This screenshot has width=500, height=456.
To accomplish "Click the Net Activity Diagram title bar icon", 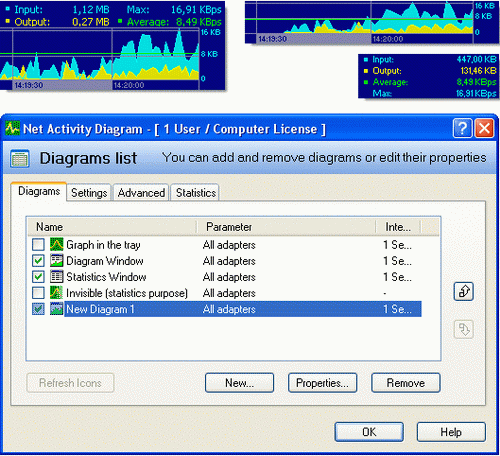I will (x=13, y=128).
